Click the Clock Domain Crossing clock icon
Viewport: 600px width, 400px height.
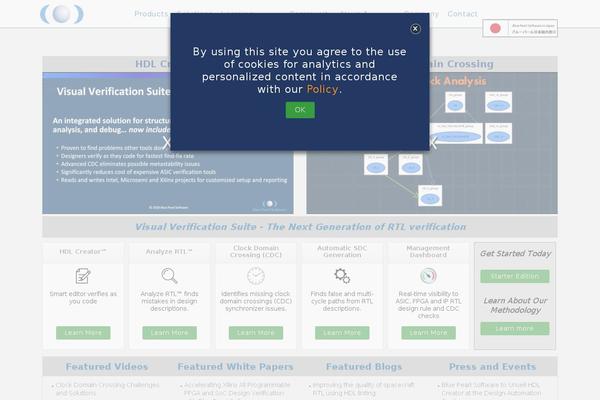tap(256, 276)
